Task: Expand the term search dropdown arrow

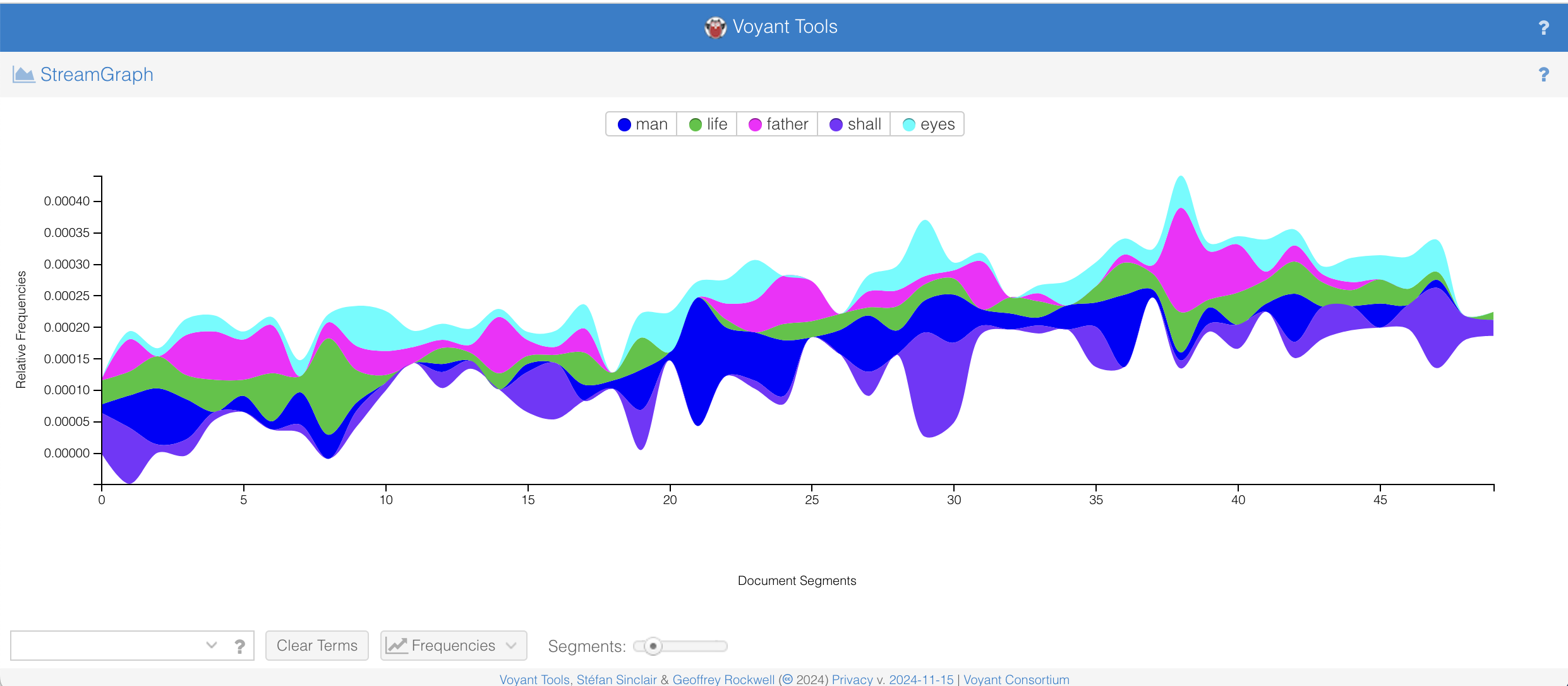Action: pyautogui.click(x=212, y=646)
